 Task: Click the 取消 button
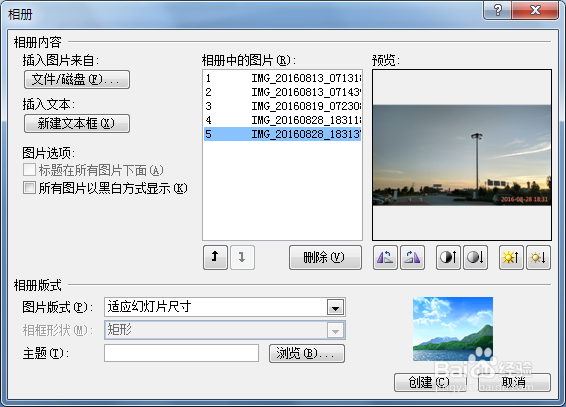[x=514, y=382]
